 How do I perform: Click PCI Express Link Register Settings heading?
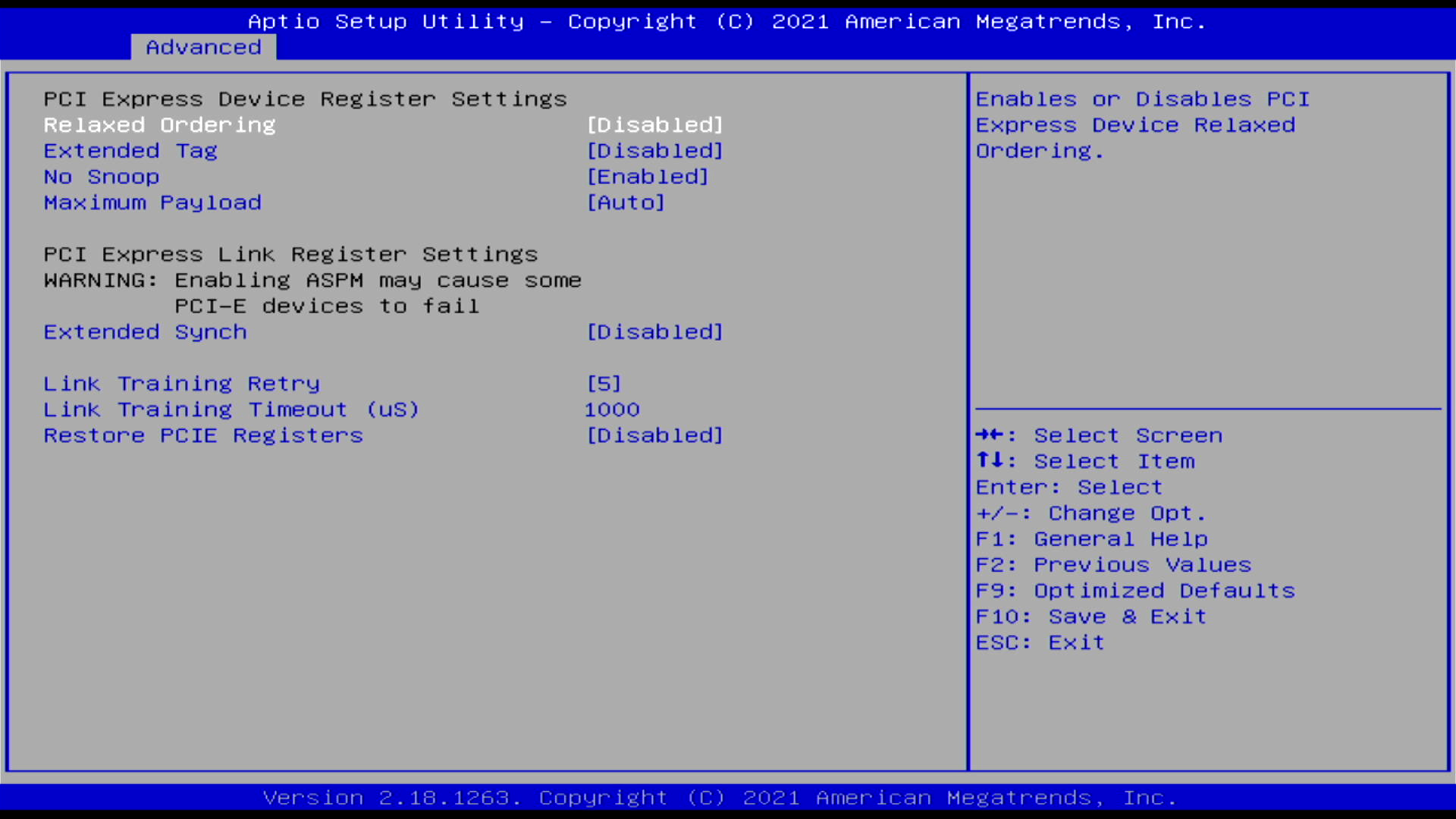click(x=290, y=254)
